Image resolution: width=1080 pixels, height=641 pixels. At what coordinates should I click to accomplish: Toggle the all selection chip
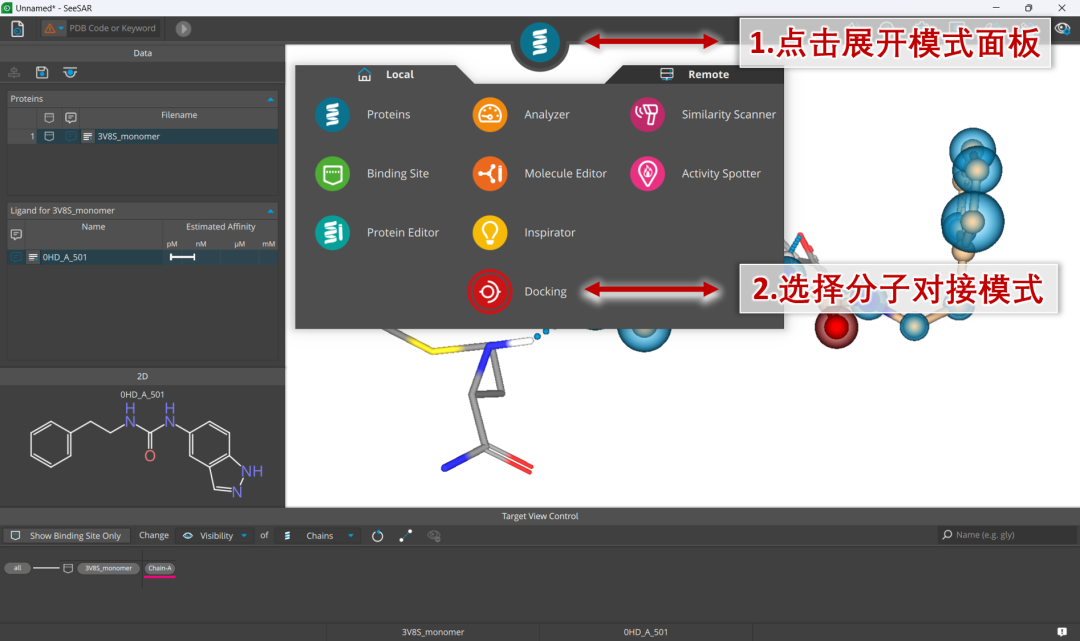tap(17, 568)
